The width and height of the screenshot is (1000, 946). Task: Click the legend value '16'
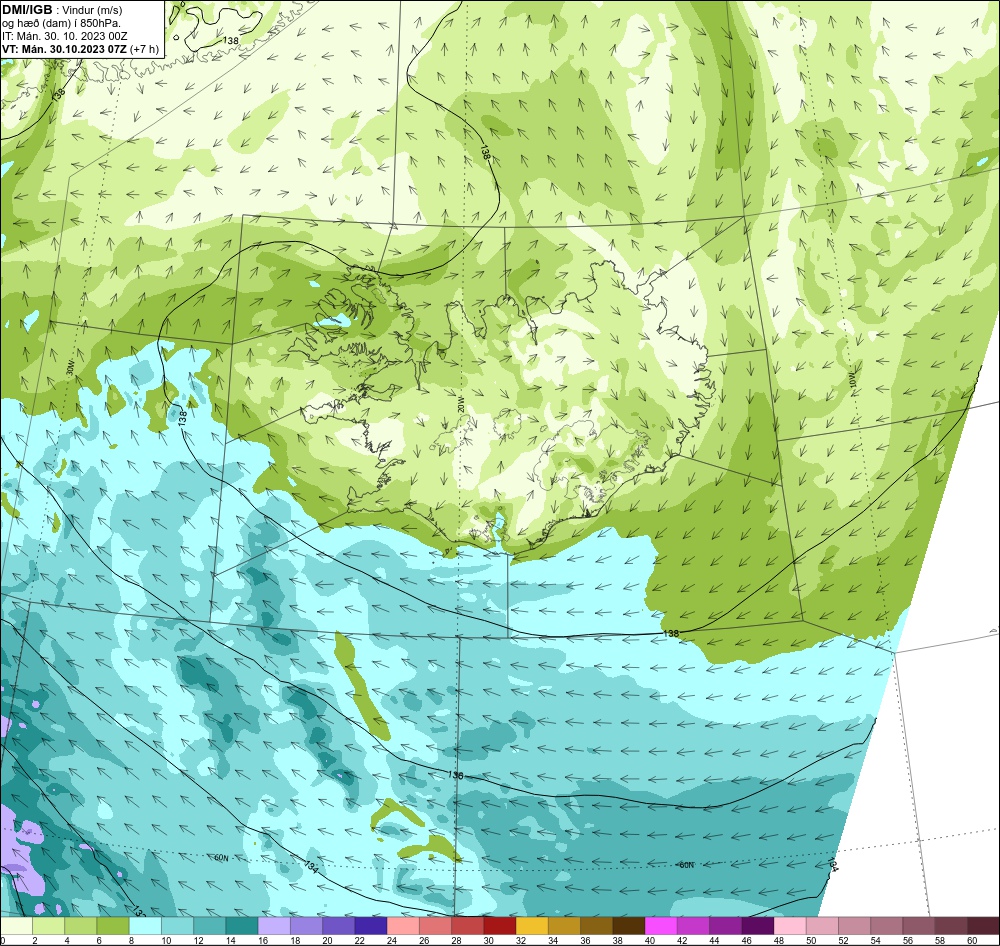[x=263, y=940]
